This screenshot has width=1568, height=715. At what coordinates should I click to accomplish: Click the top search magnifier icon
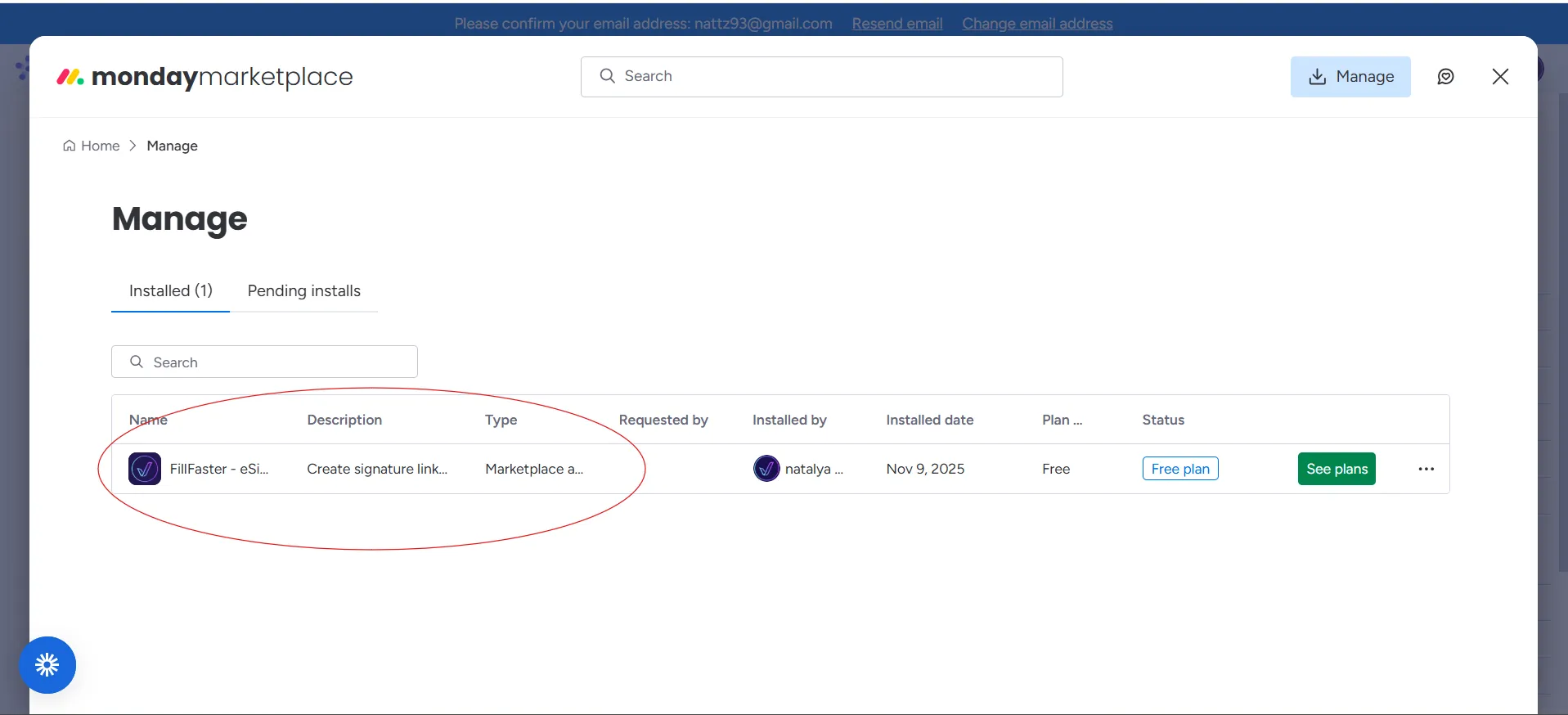pos(607,76)
